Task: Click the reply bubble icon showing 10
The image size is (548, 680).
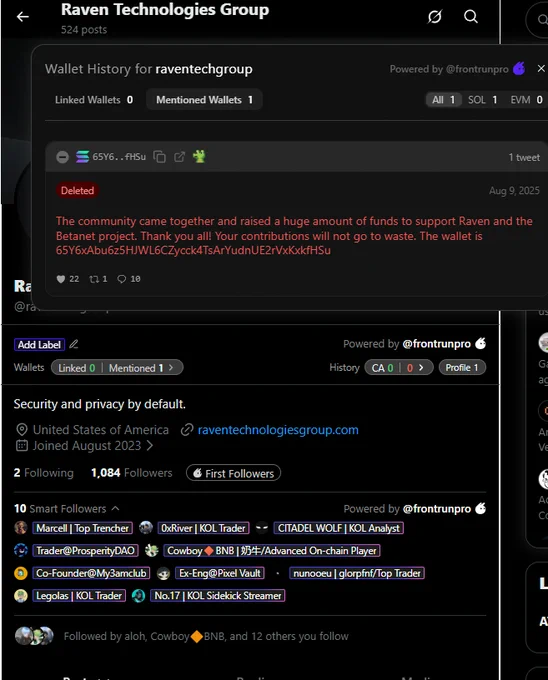Action: [122, 279]
